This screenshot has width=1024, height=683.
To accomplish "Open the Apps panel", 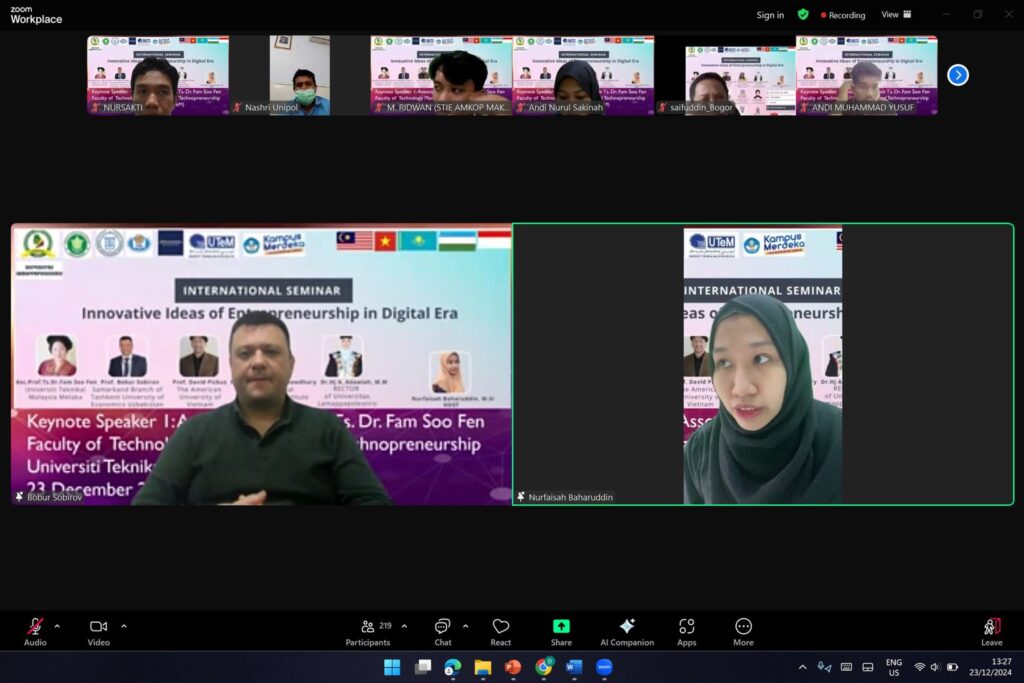I will click(x=686, y=631).
